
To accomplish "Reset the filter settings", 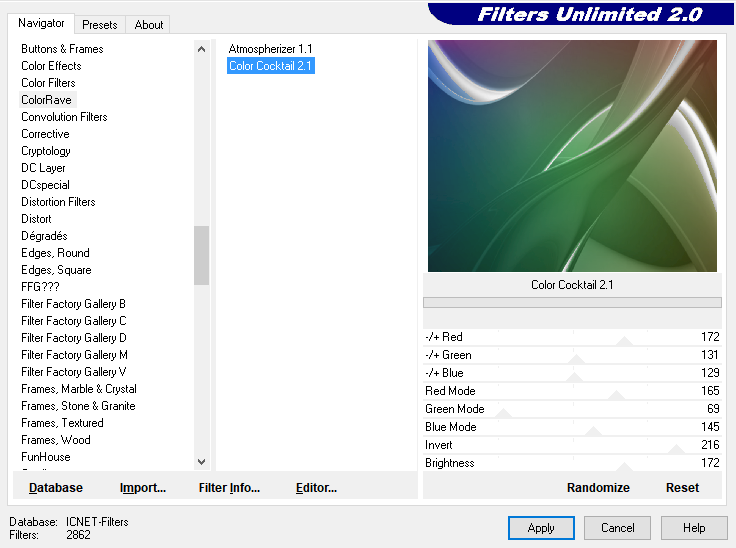I will coord(682,488).
